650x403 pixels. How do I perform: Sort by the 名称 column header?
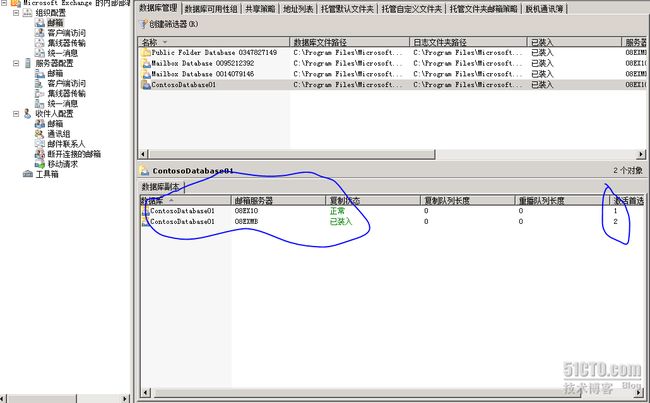[x=214, y=42]
